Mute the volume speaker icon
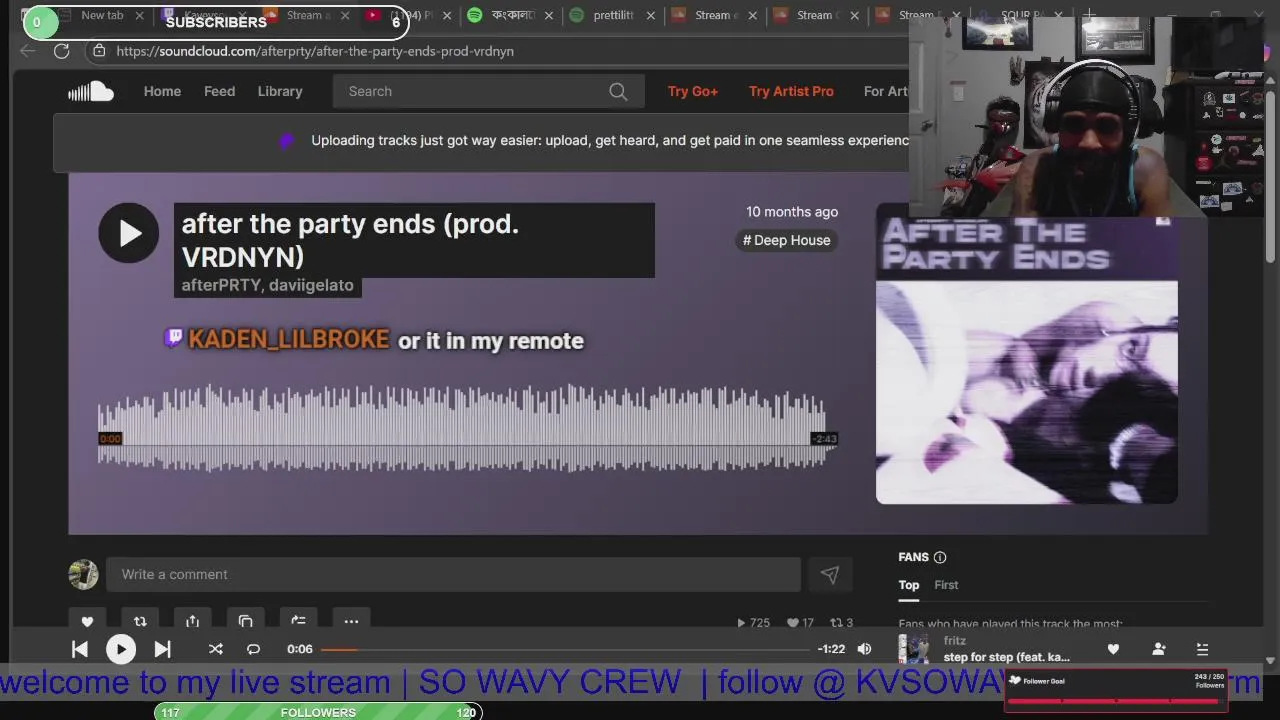The height and width of the screenshot is (720, 1280). coord(864,649)
